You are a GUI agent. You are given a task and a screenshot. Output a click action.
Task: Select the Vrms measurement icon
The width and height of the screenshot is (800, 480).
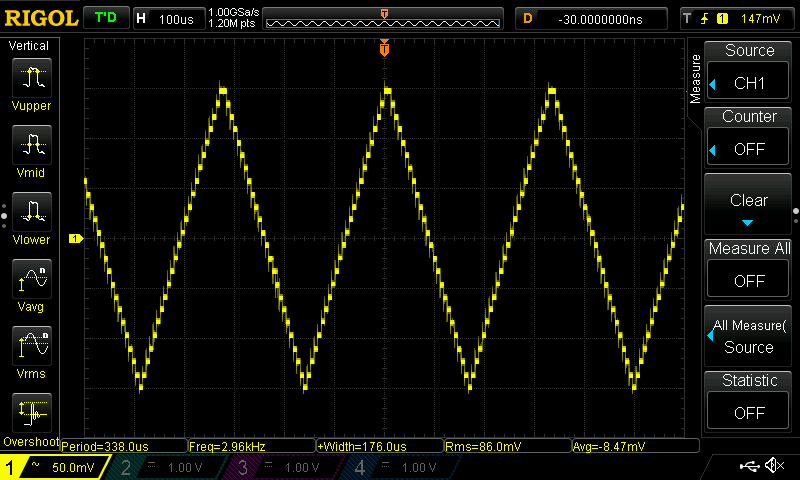pos(32,346)
